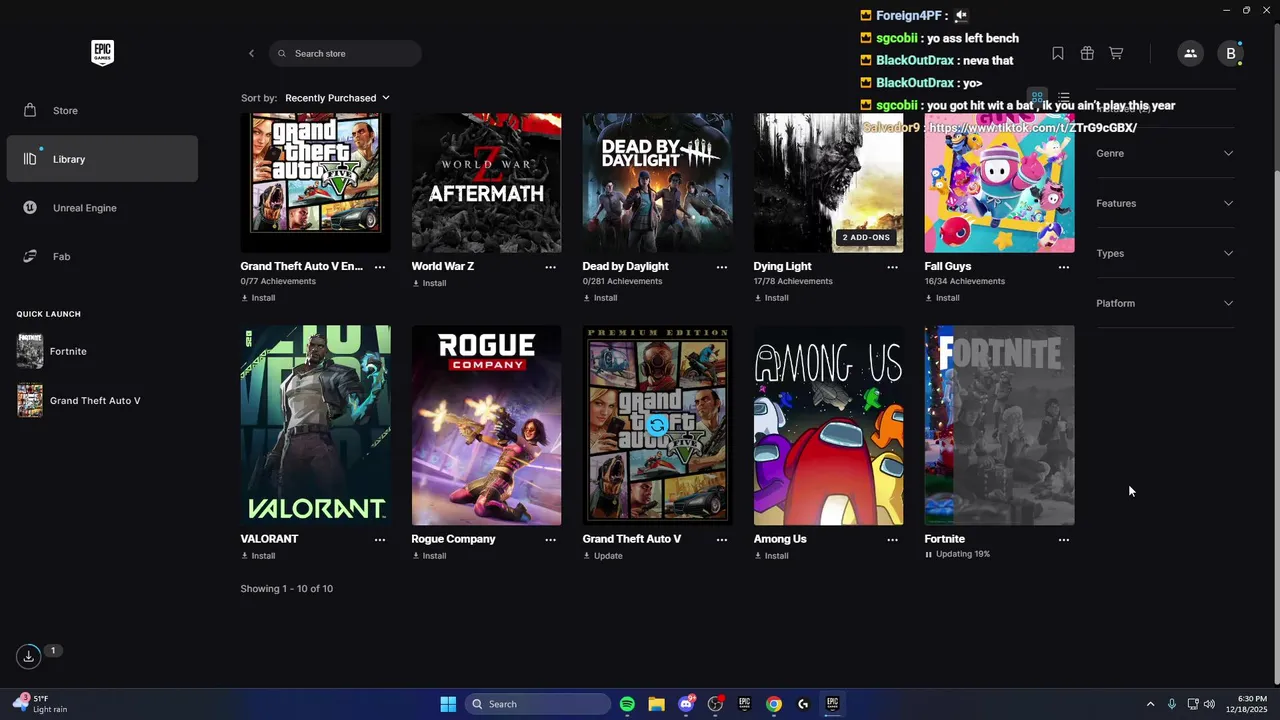
Task: Click the refresh icon on GTA V Premium cover
Action: point(657,425)
